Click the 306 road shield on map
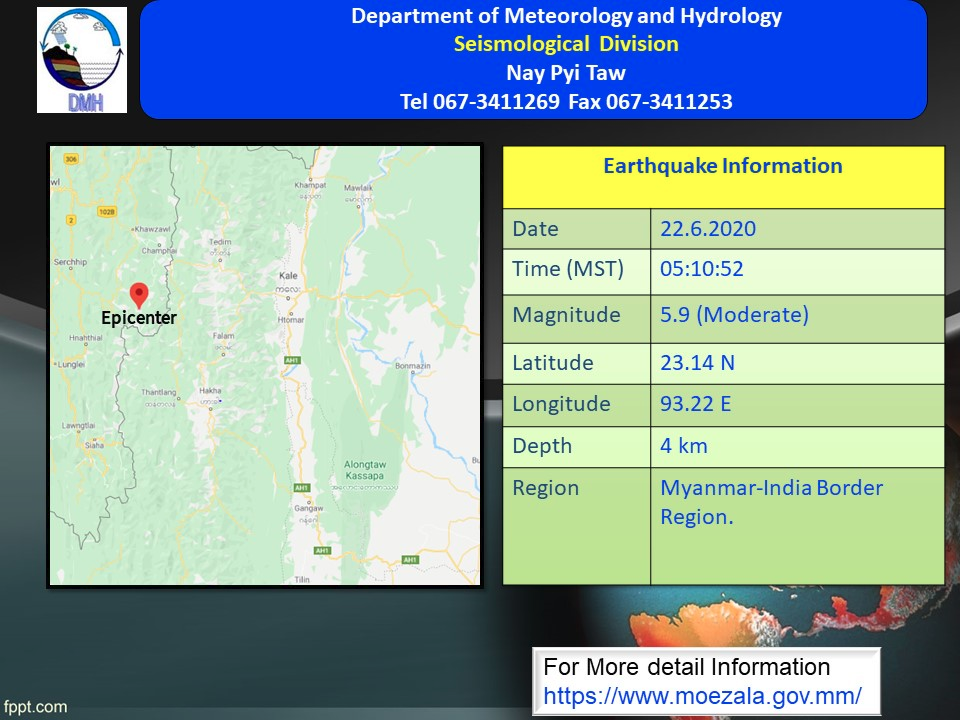Viewport: 960px width, 720px height. (70, 160)
